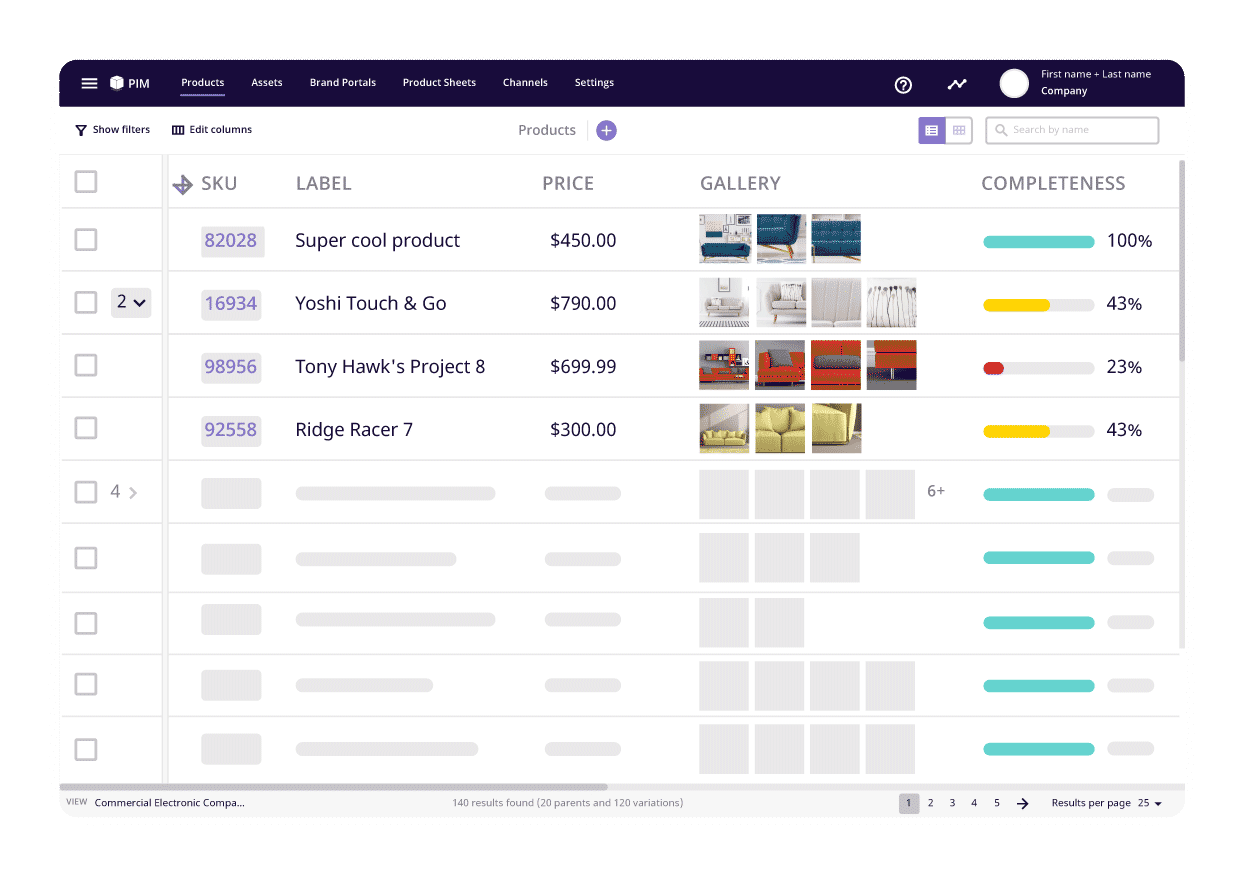Click the Show filters funnel icon
Viewport: 1244px width, 874px height.
click(x=80, y=129)
